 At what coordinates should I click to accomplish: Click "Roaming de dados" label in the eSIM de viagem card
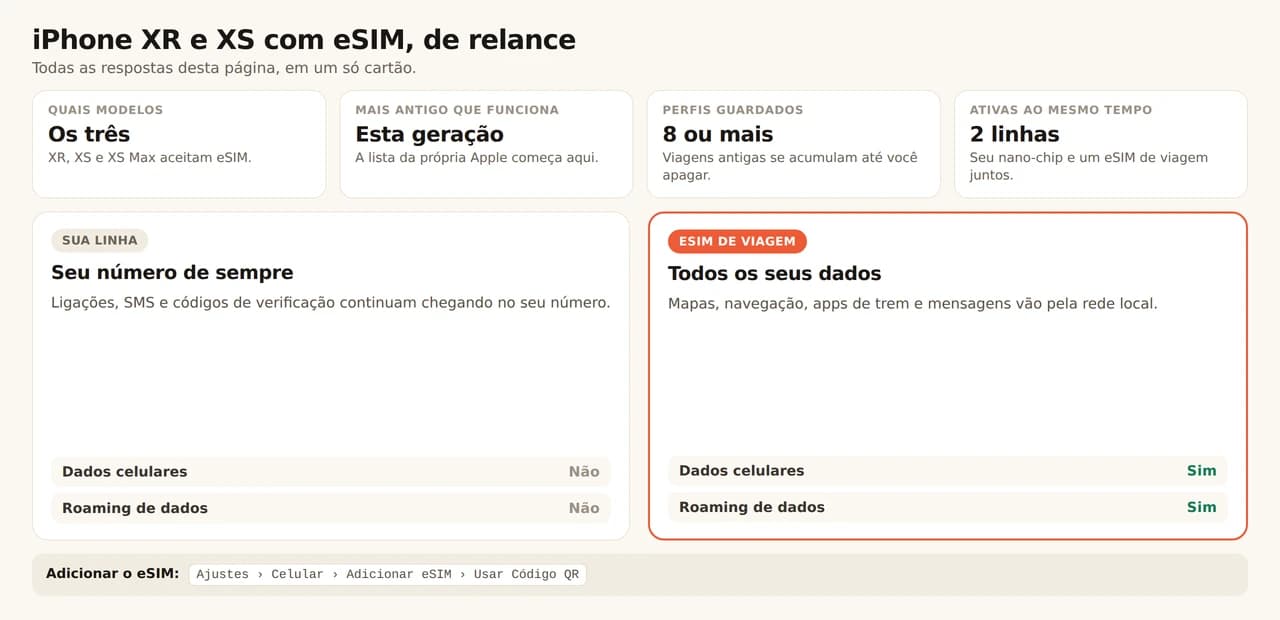752,507
